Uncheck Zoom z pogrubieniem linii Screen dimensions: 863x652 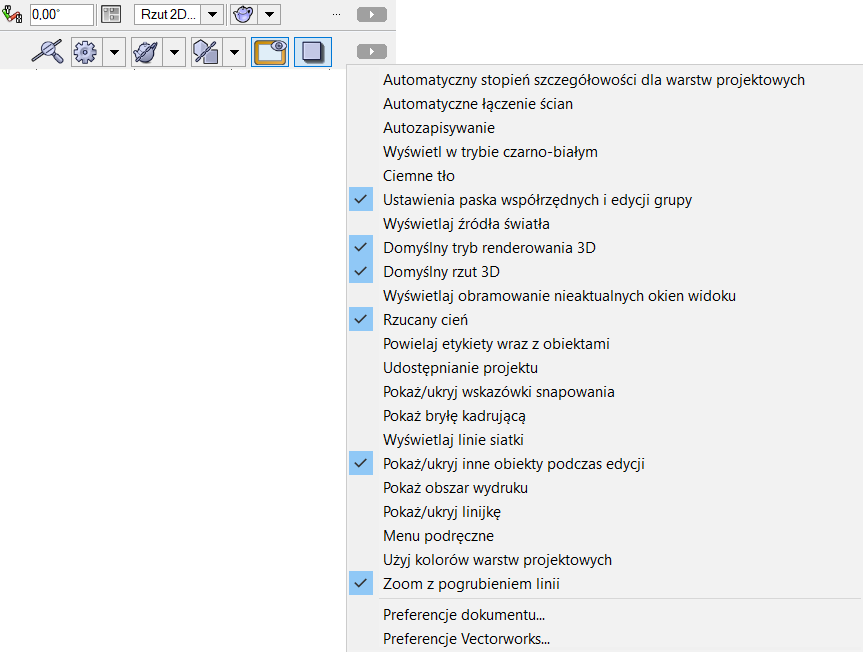click(x=603, y=584)
